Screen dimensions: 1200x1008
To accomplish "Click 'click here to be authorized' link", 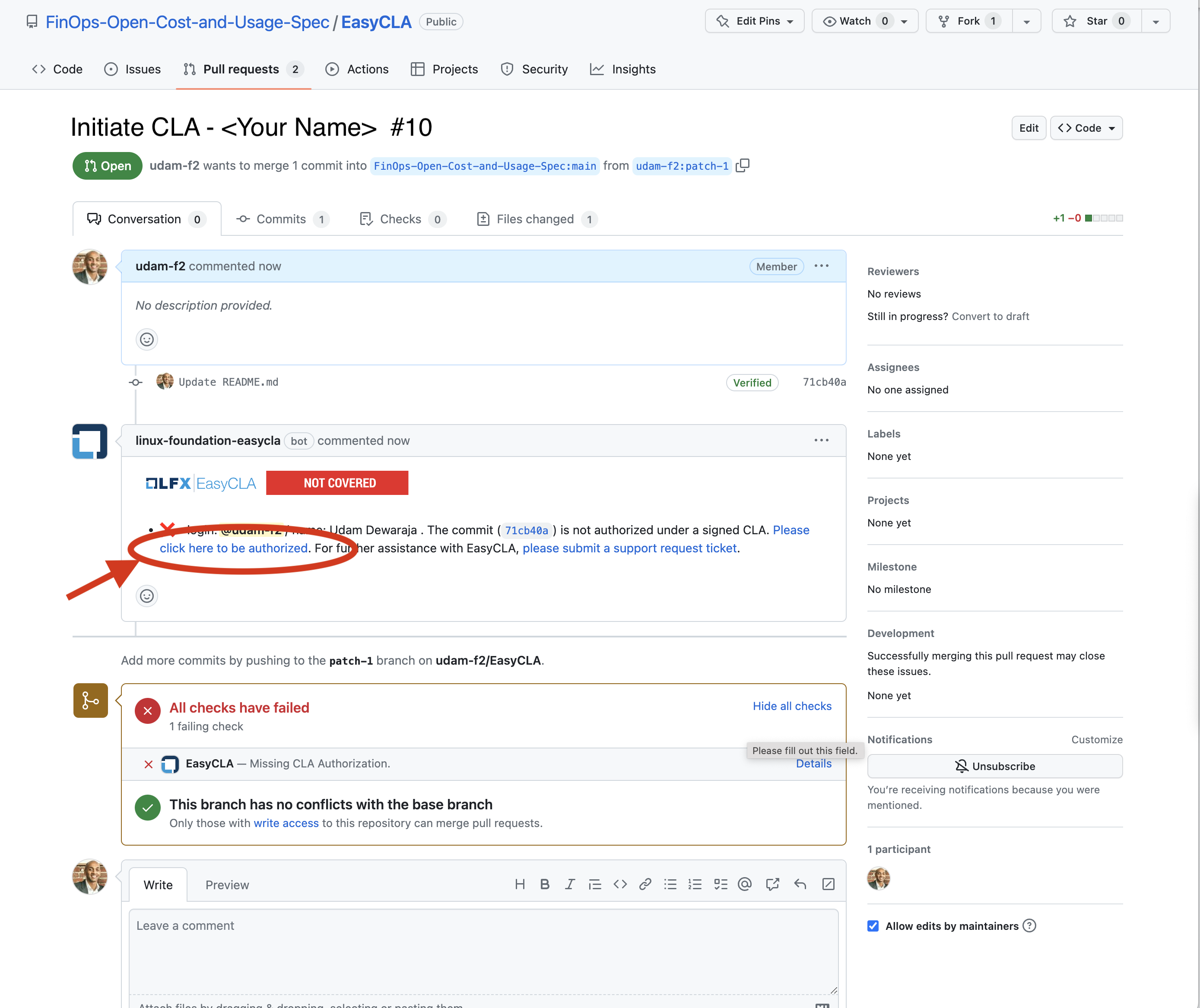I will coord(233,548).
